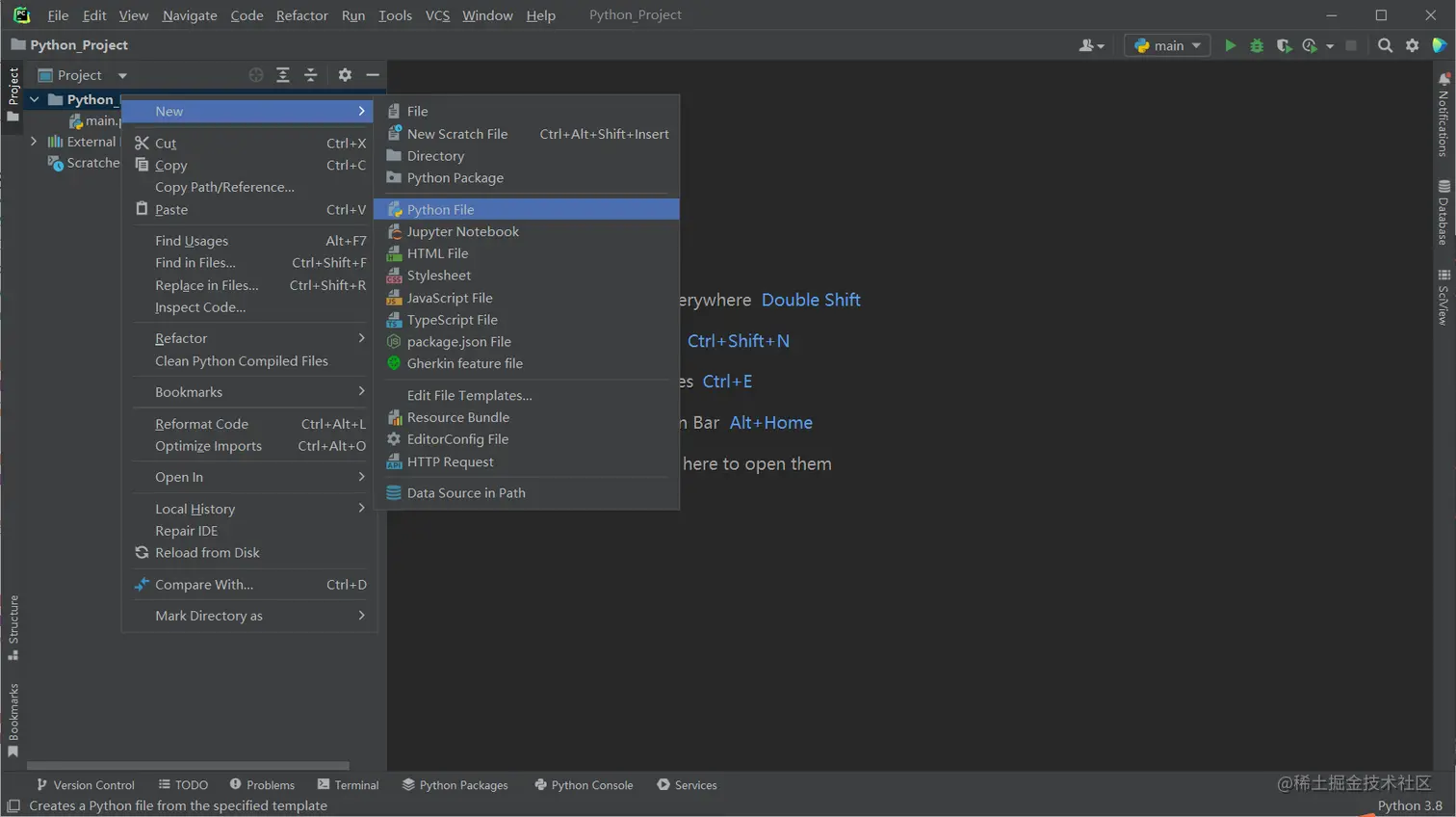
Task: Toggle the Notifications side panel
Action: (x=1443, y=114)
